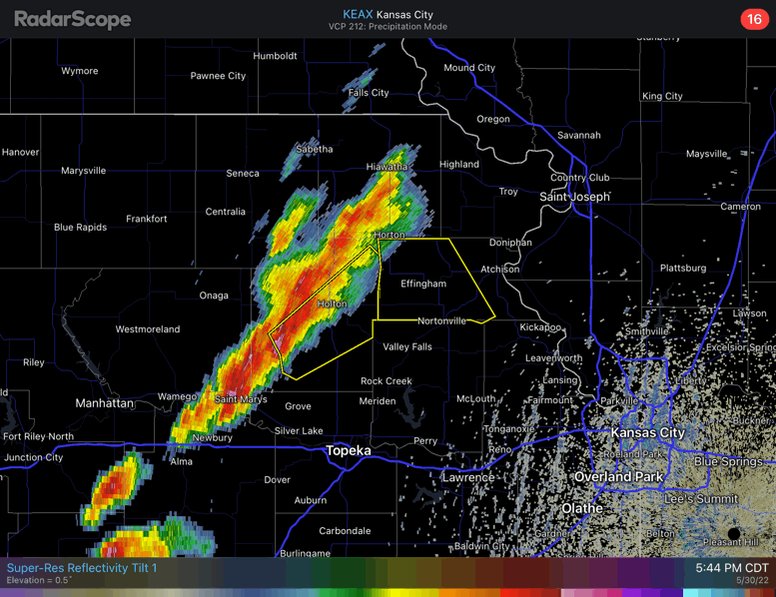Image resolution: width=776 pixels, height=597 pixels.
Task: Tap the Atchison town label
Action: pos(500,269)
